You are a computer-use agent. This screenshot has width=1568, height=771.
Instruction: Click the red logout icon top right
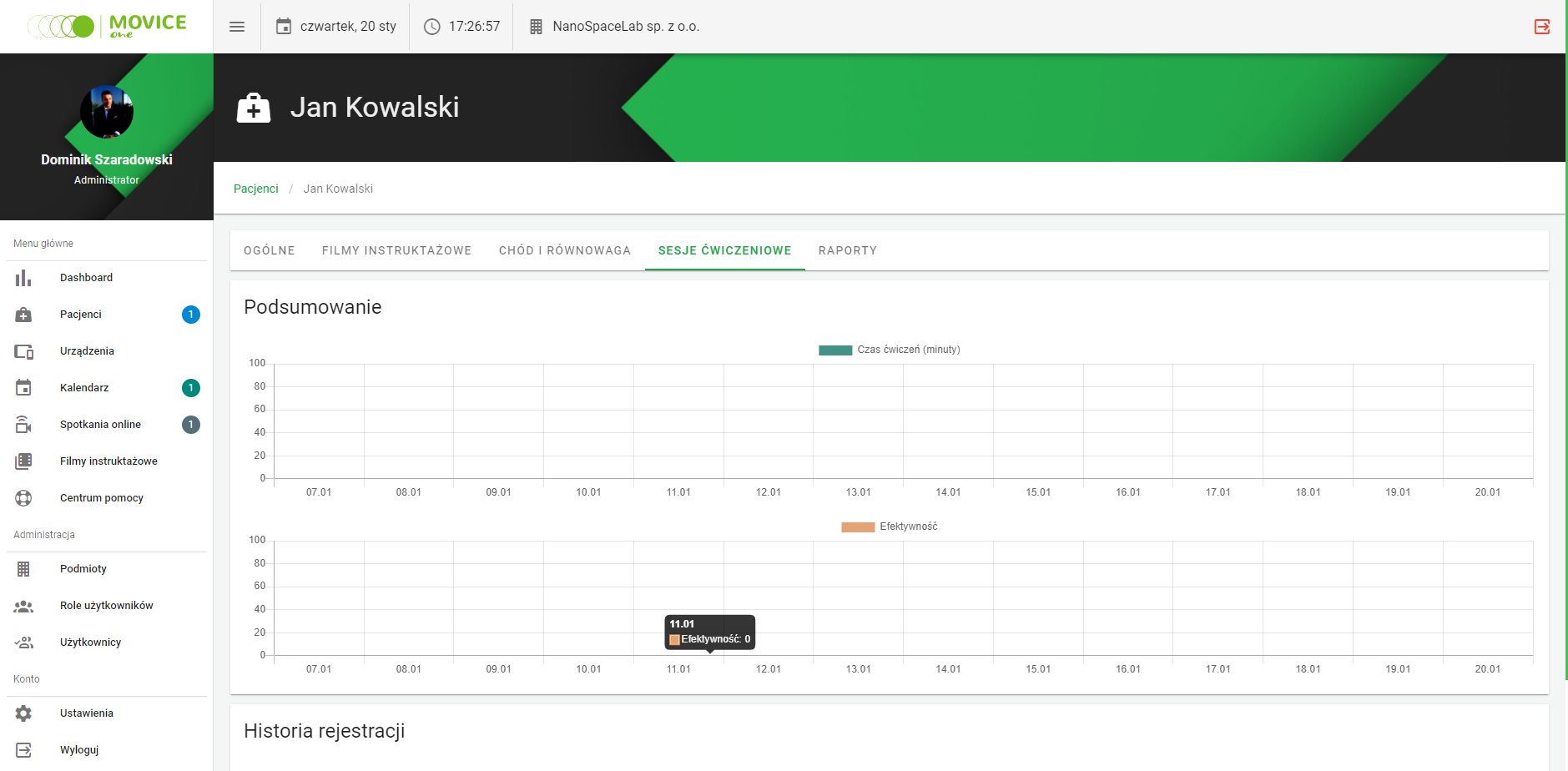click(x=1541, y=27)
